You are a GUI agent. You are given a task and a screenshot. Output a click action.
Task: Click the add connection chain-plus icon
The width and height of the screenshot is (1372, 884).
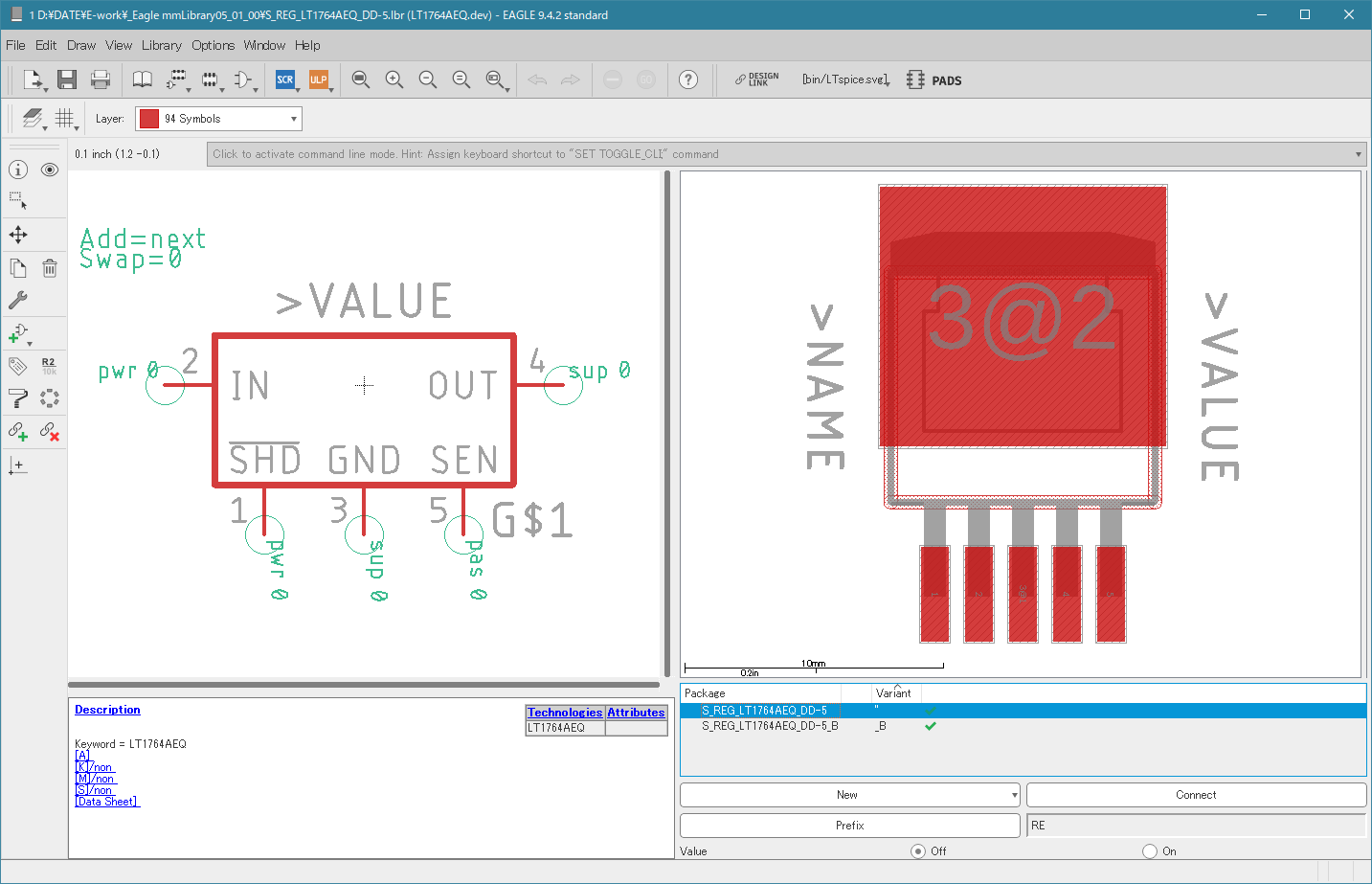[18, 432]
